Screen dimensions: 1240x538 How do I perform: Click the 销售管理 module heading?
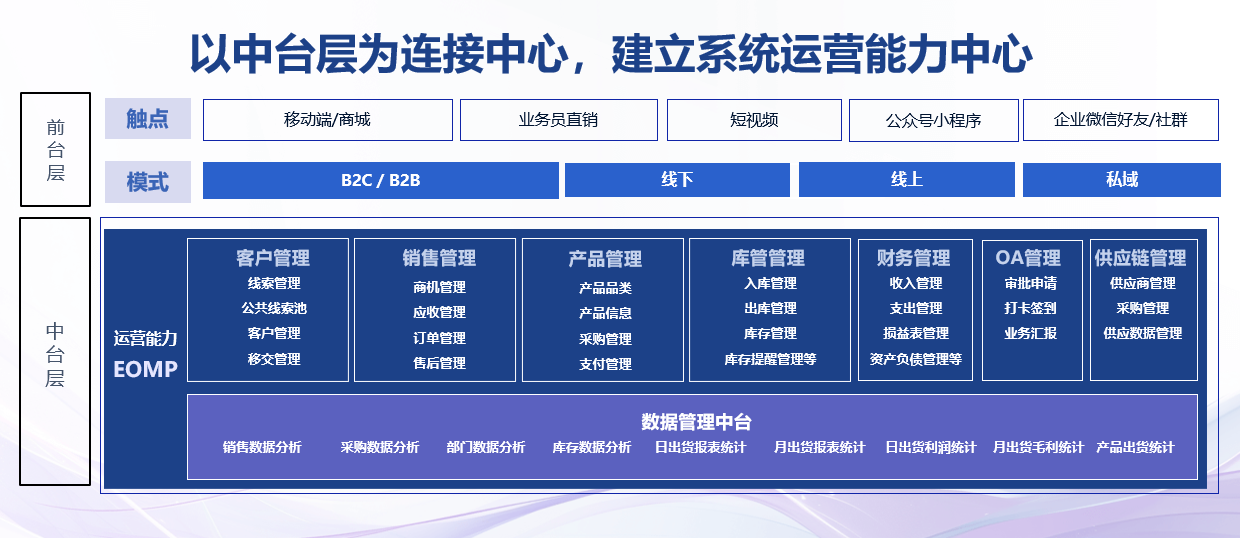(x=439, y=258)
